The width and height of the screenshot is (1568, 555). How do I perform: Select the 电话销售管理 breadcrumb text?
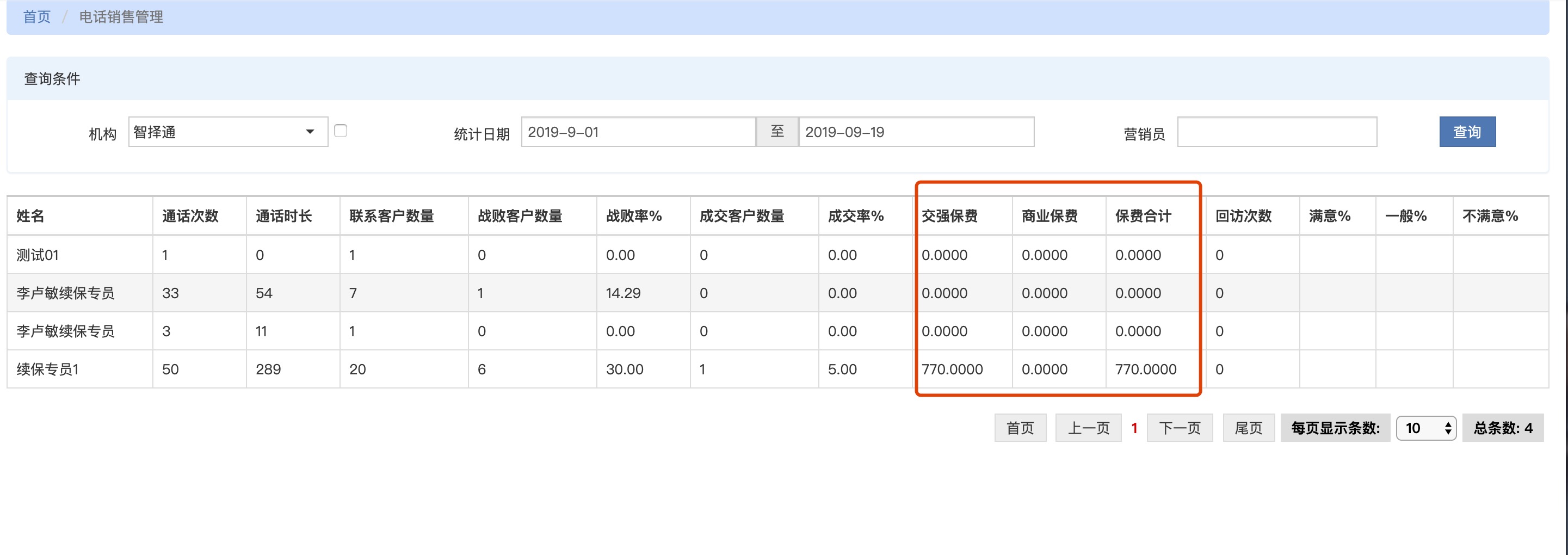click(x=121, y=16)
